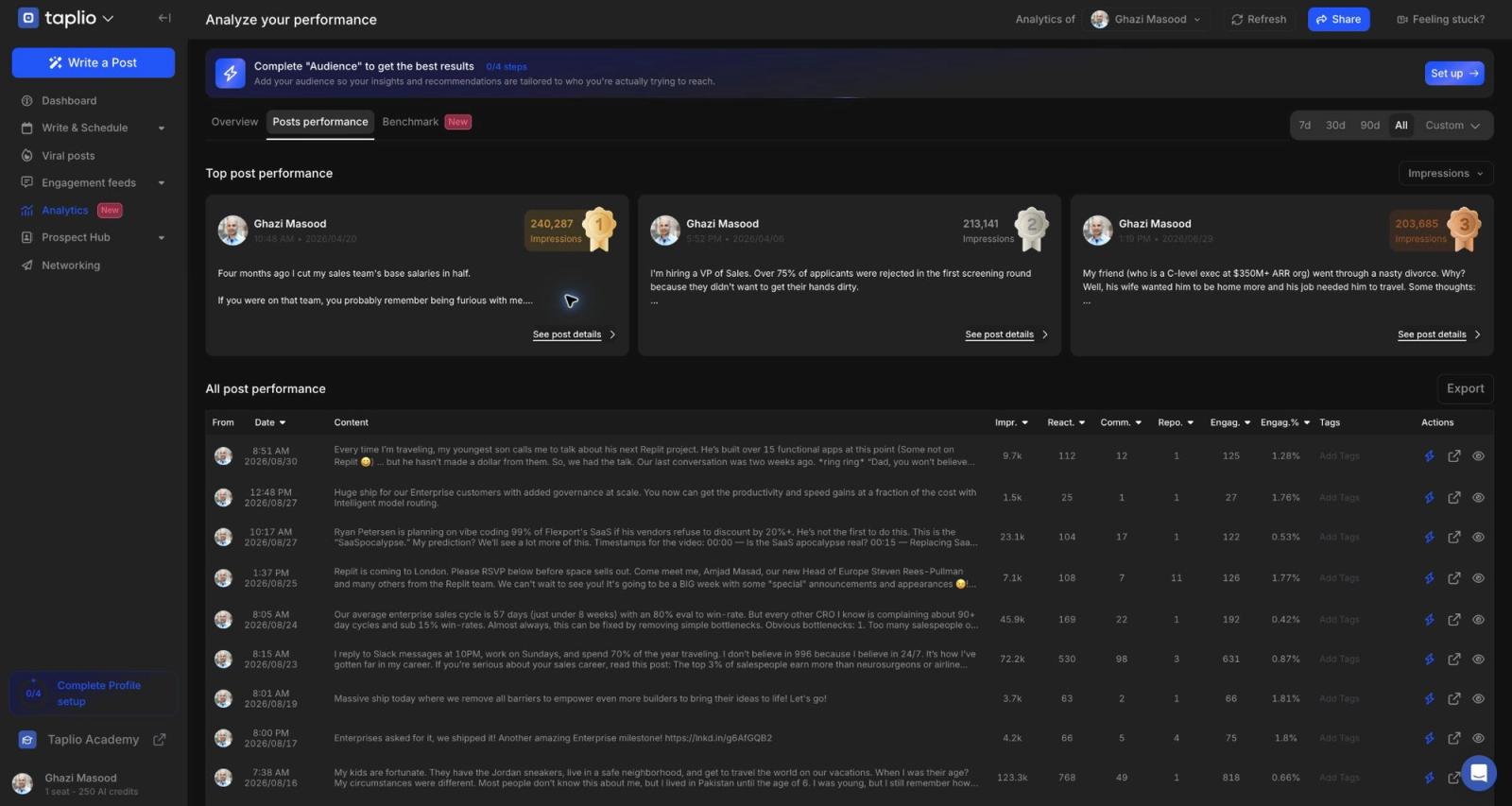Sort the table by Comm. column
Viewport: 1512px width, 806px height.
[x=1121, y=422]
